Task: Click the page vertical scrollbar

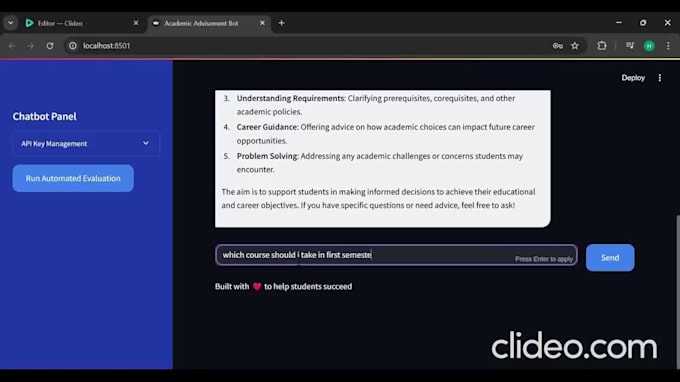Action: pos(677,291)
